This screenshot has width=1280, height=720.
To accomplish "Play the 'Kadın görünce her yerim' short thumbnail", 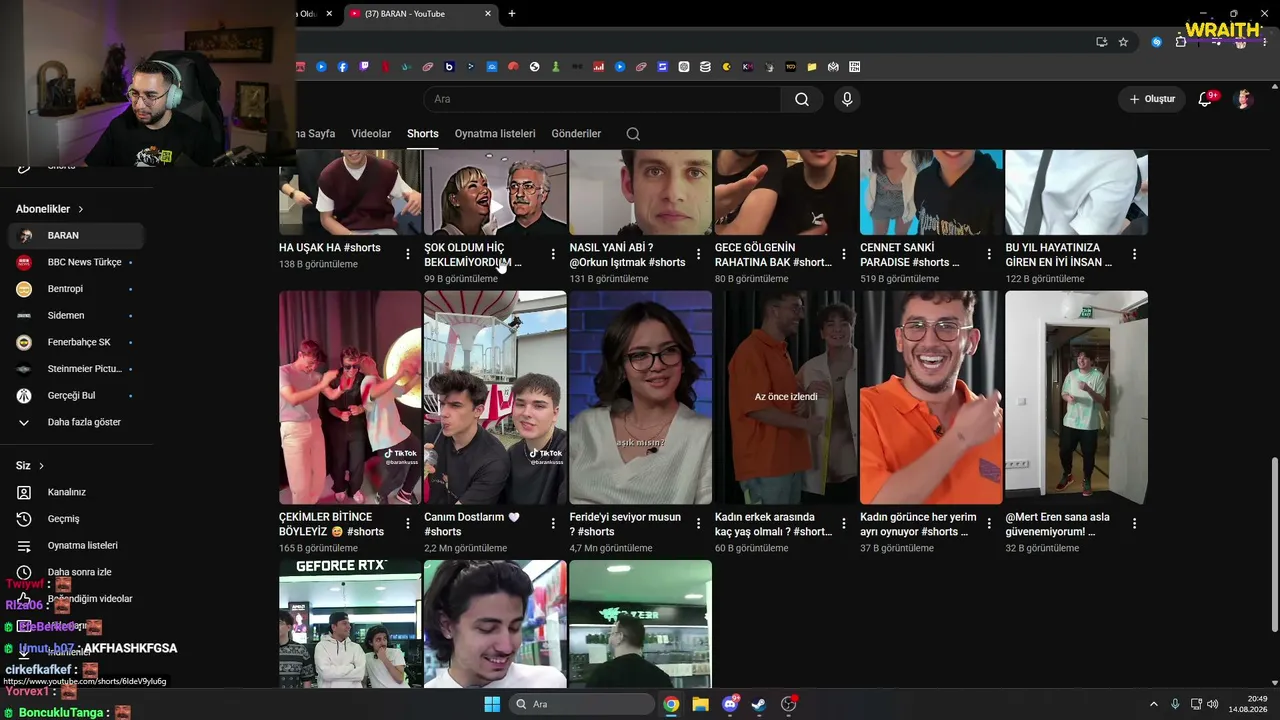I will 931,398.
